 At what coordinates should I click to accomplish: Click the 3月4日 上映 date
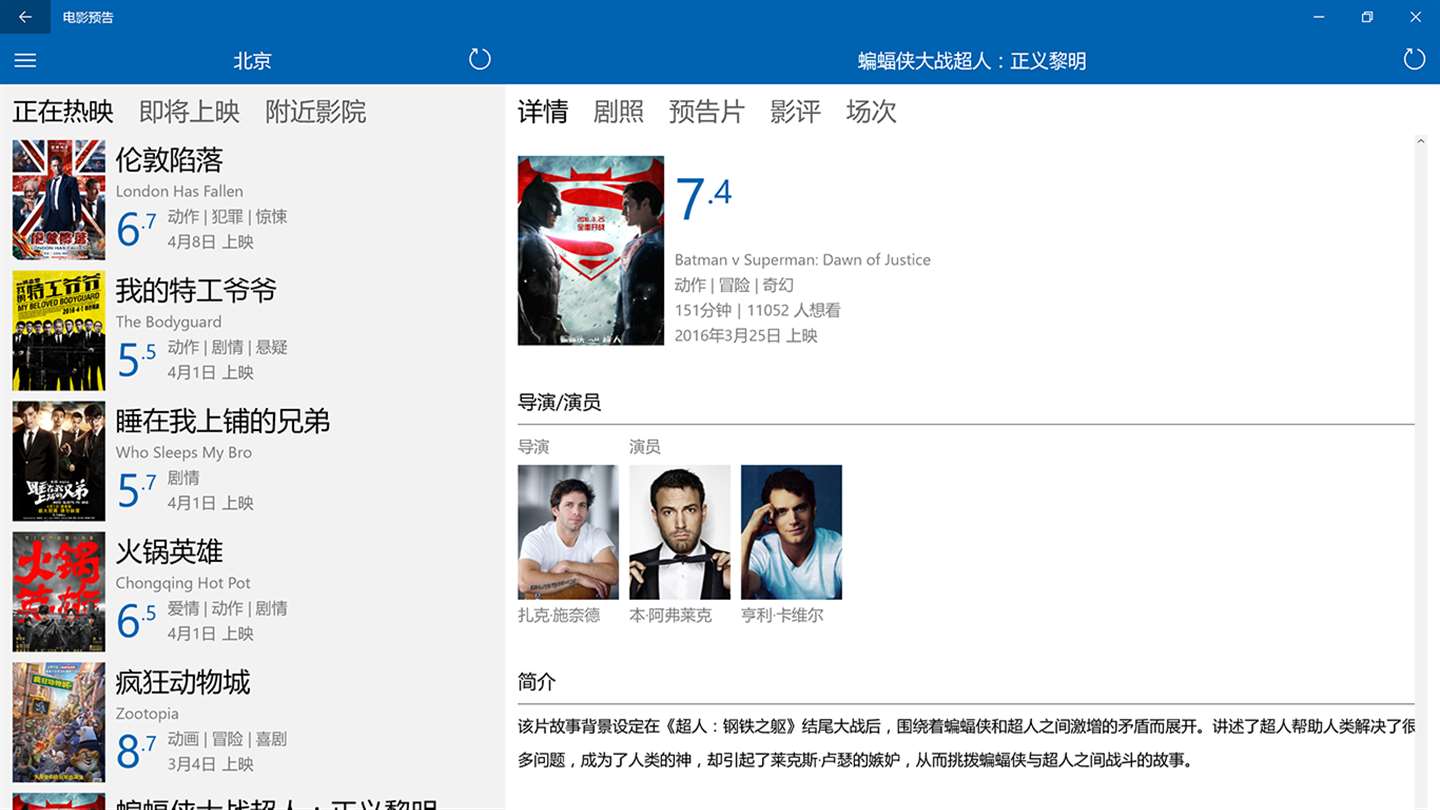point(210,764)
